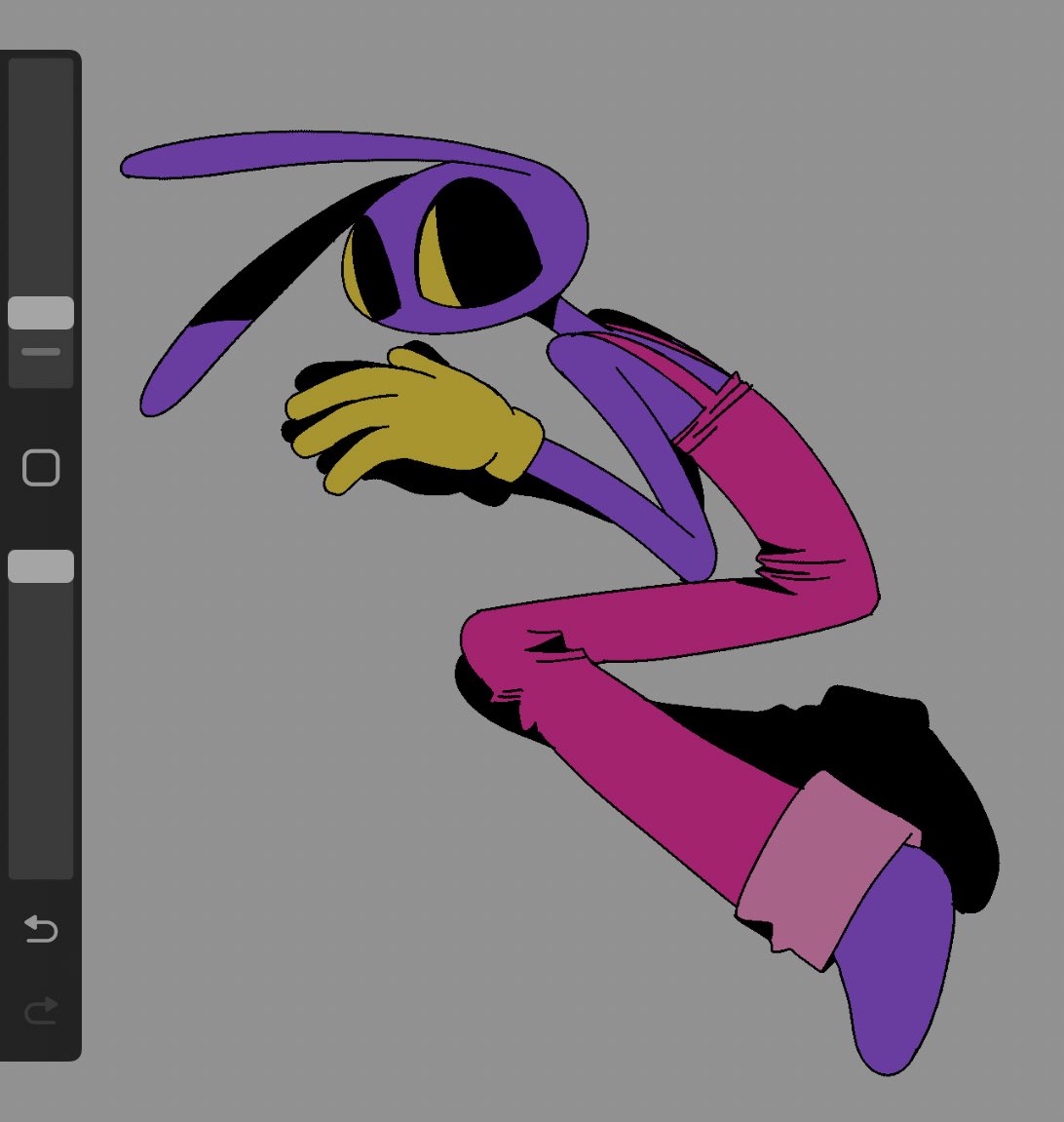The width and height of the screenshot is (1064, 1122).
Task: Tap the square modifier button in sidebar
Action: click(x=41, y=468)
